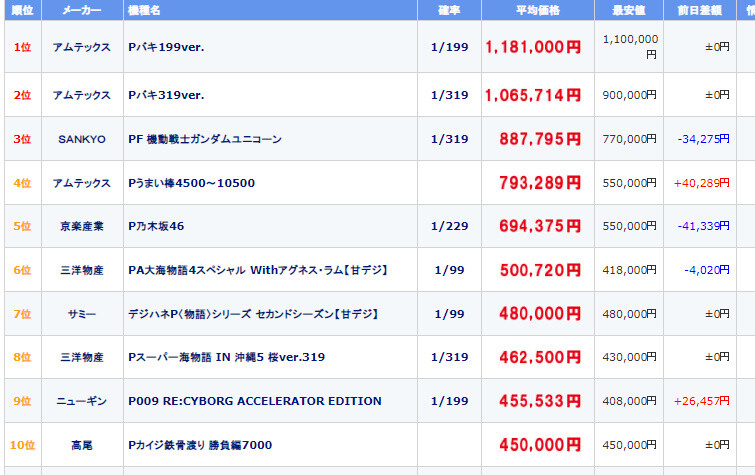Click the 最安値 column header
This screenshot has width=755, height=475.
628,10
